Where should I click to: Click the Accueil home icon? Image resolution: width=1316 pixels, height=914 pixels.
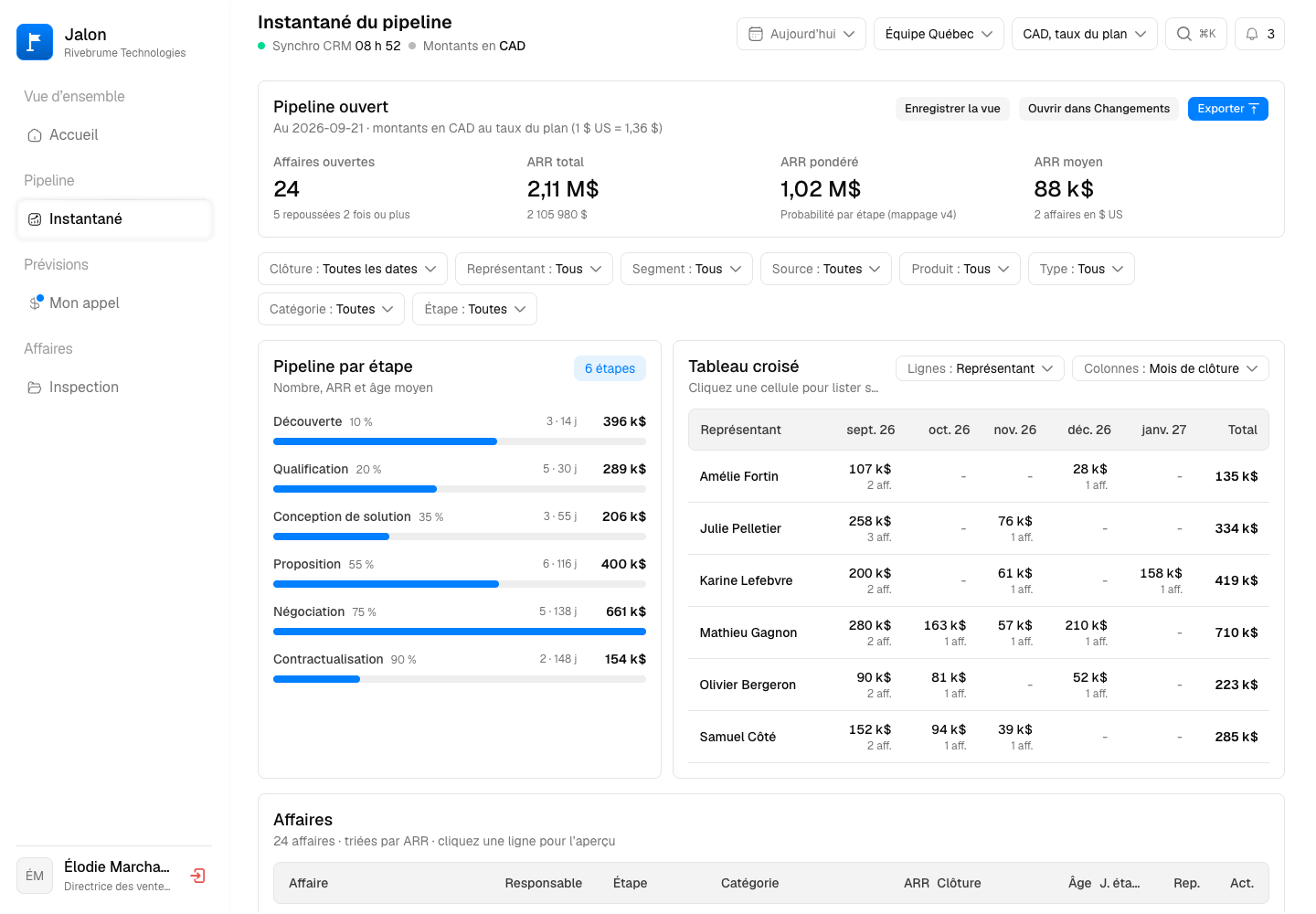tap(35, 135)
